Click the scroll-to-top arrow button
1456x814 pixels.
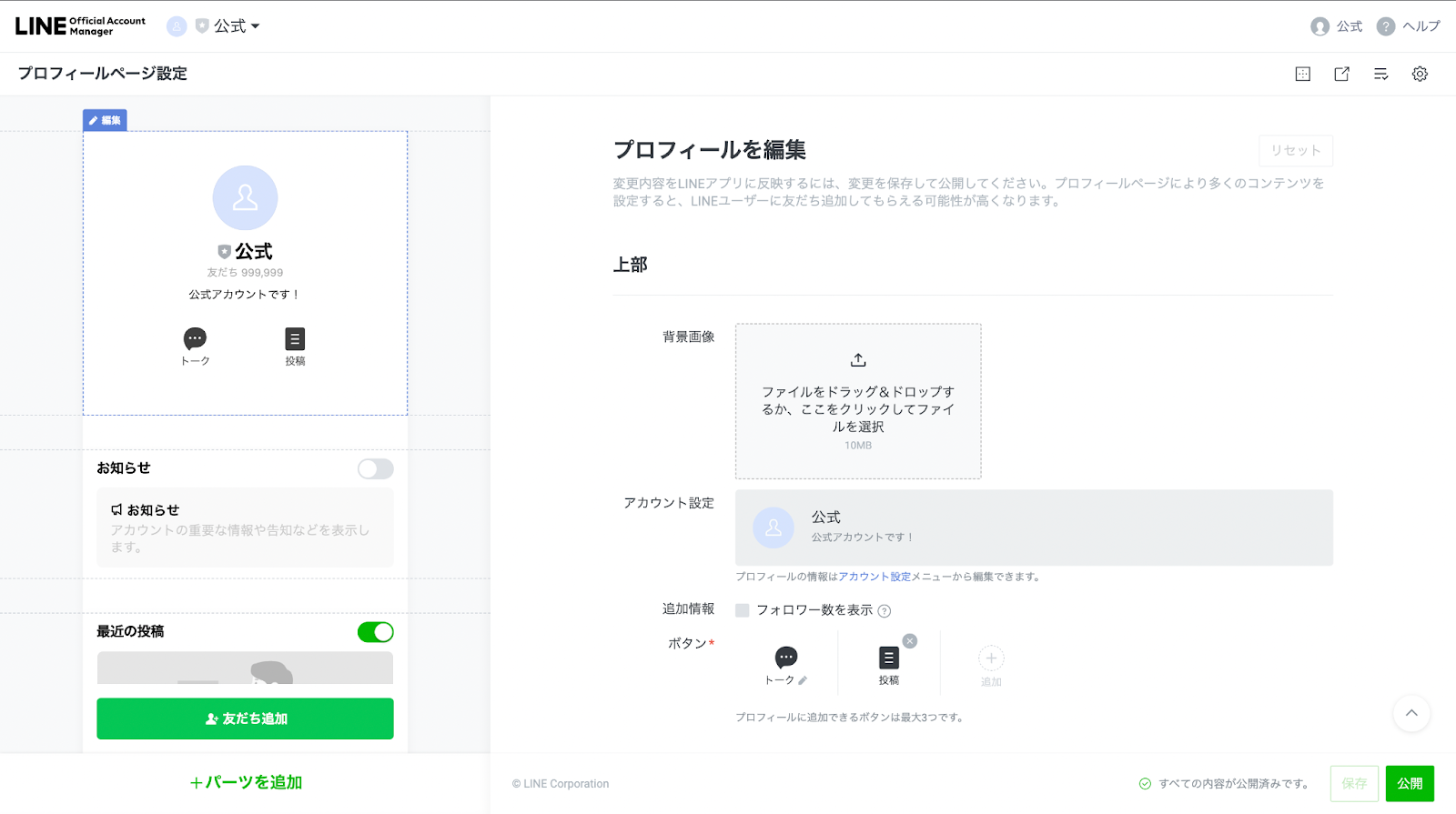1411,713
